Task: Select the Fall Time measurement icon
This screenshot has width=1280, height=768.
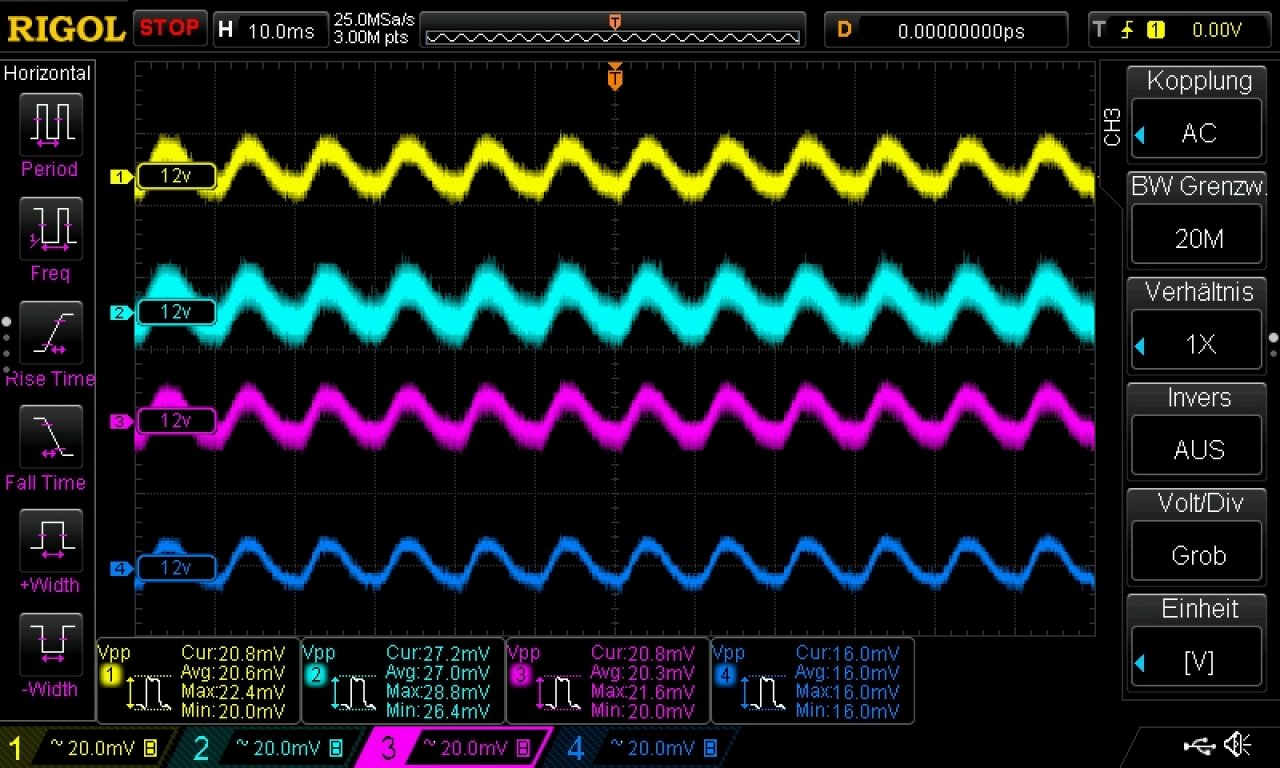Action: pos(50,437)
